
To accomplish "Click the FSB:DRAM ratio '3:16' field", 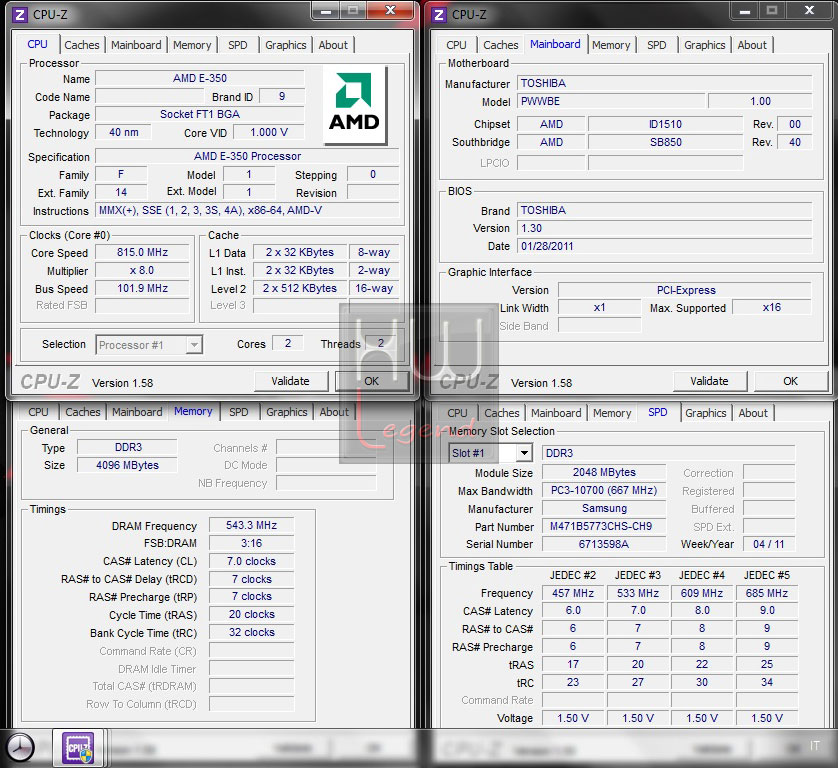I will coord(251,544).
